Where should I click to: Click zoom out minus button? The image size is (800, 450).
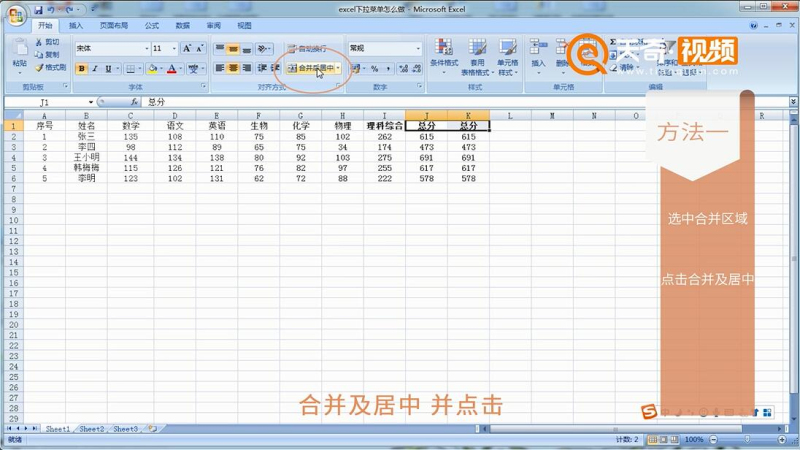coord(713,439)
